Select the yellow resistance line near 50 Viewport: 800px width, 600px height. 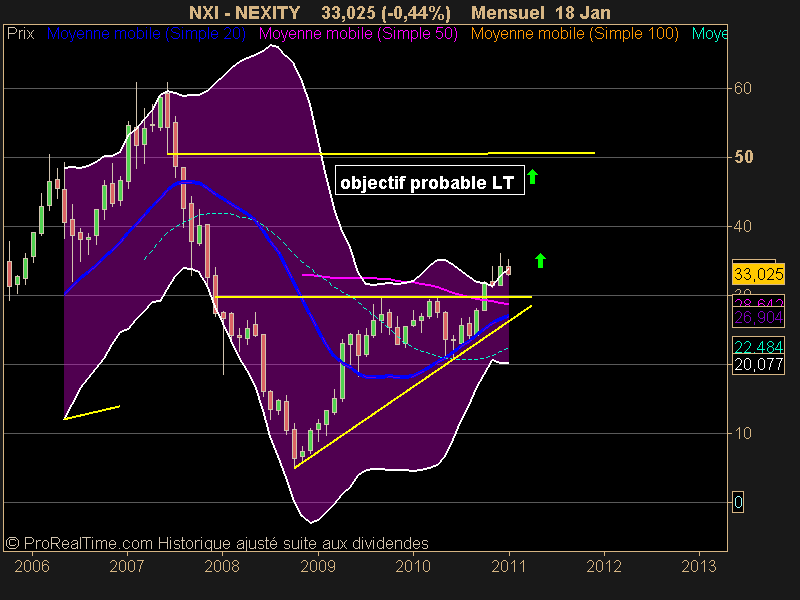click(381, 153)
